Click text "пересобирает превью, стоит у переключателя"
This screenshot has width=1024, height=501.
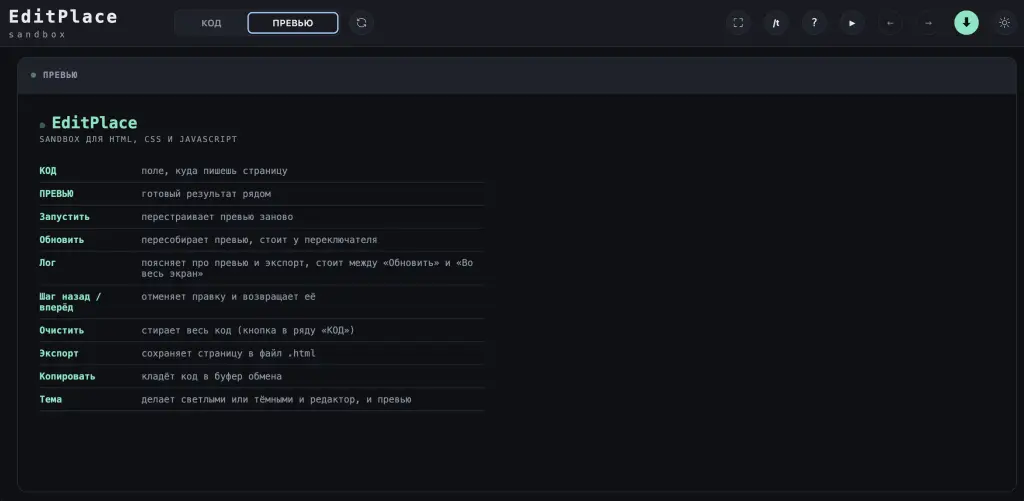259,240
